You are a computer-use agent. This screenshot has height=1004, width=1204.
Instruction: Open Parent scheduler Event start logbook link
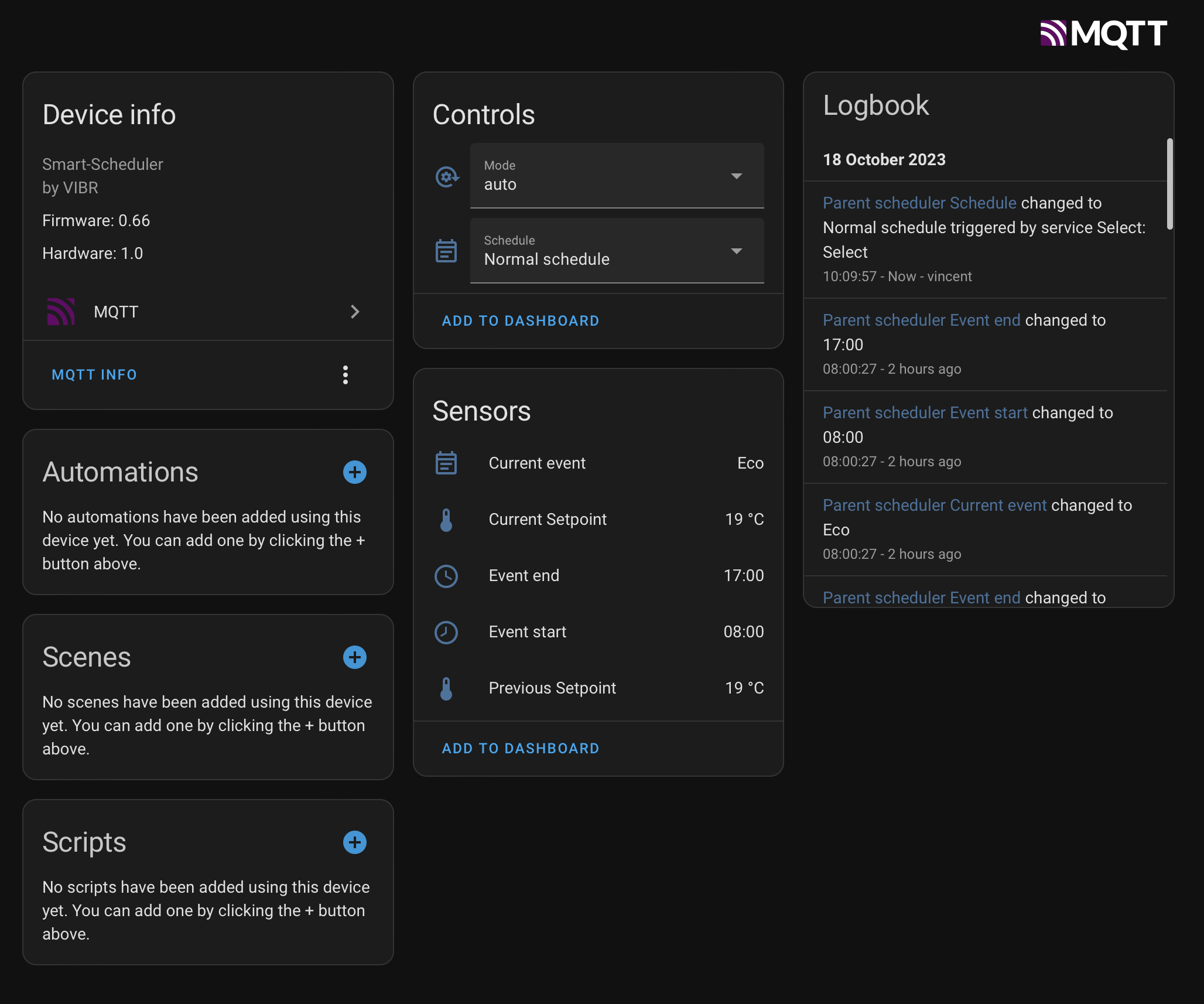point(925,413)
